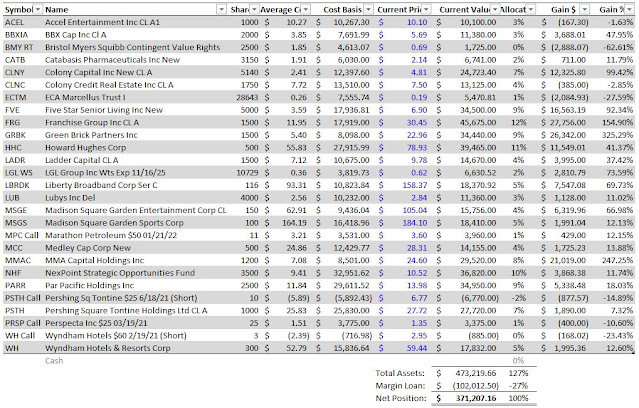Click the Net Position 100% cell
This screenshot has width=639, height=408.
tap(518, 399)
